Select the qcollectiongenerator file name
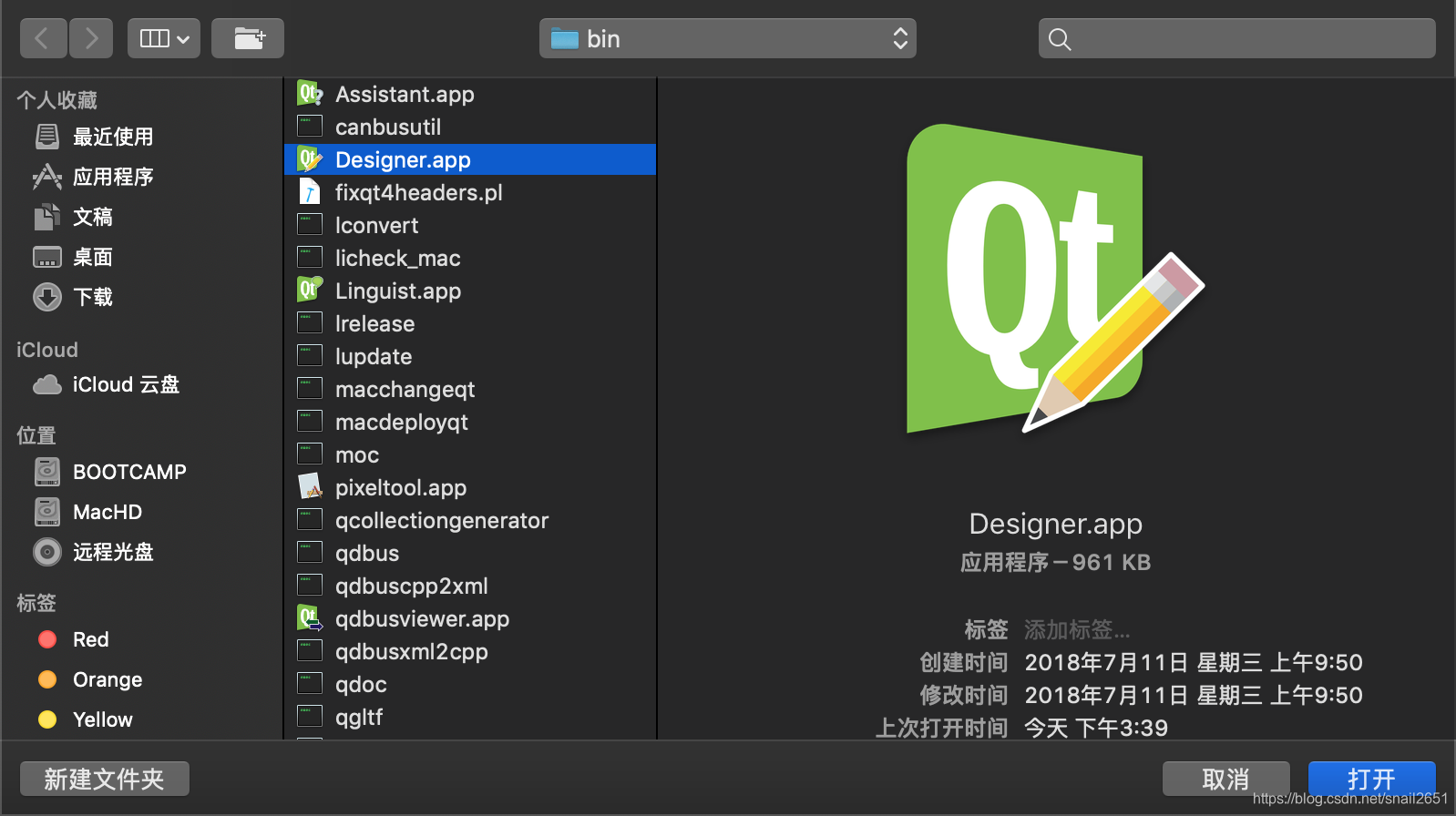The width and height of the screenshot is (1456, 816). [442, 520]
